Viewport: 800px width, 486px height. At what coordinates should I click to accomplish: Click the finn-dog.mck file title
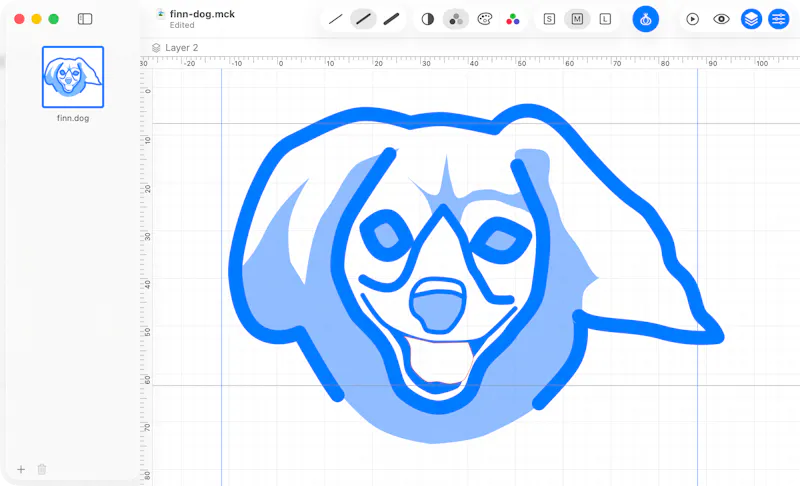point(202,14)
